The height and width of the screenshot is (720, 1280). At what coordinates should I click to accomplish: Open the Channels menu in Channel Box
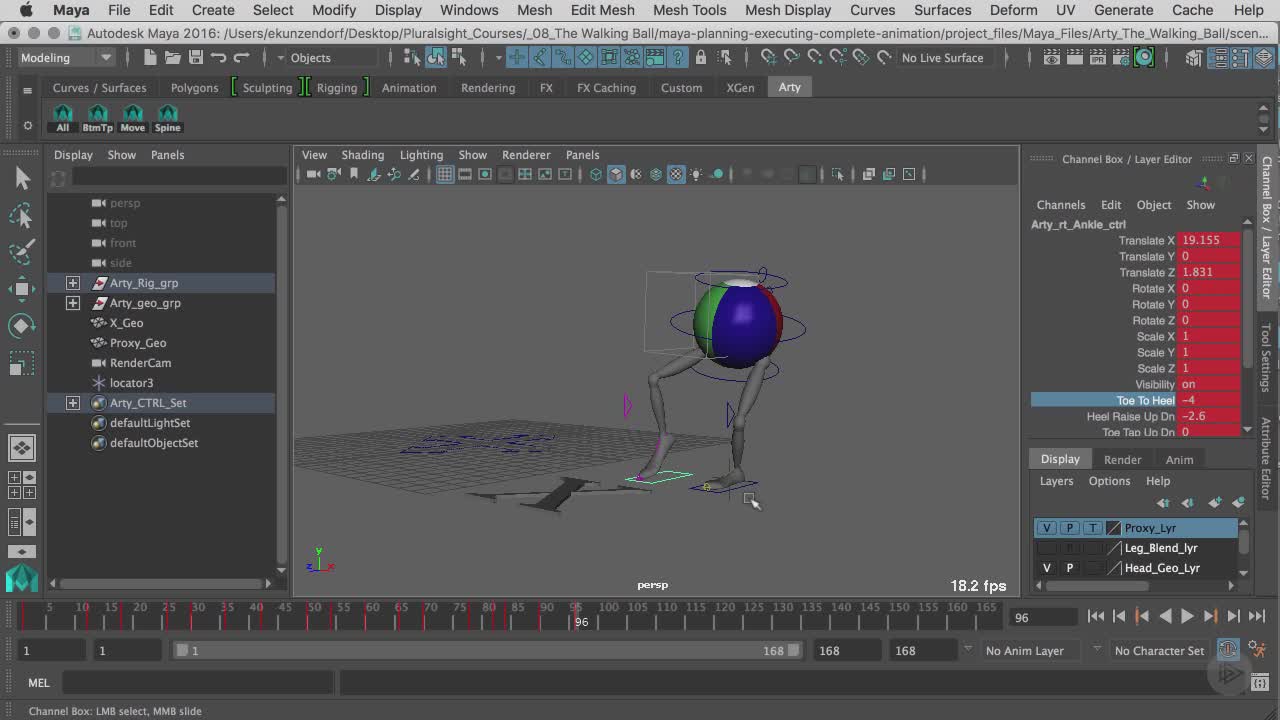1060,205
